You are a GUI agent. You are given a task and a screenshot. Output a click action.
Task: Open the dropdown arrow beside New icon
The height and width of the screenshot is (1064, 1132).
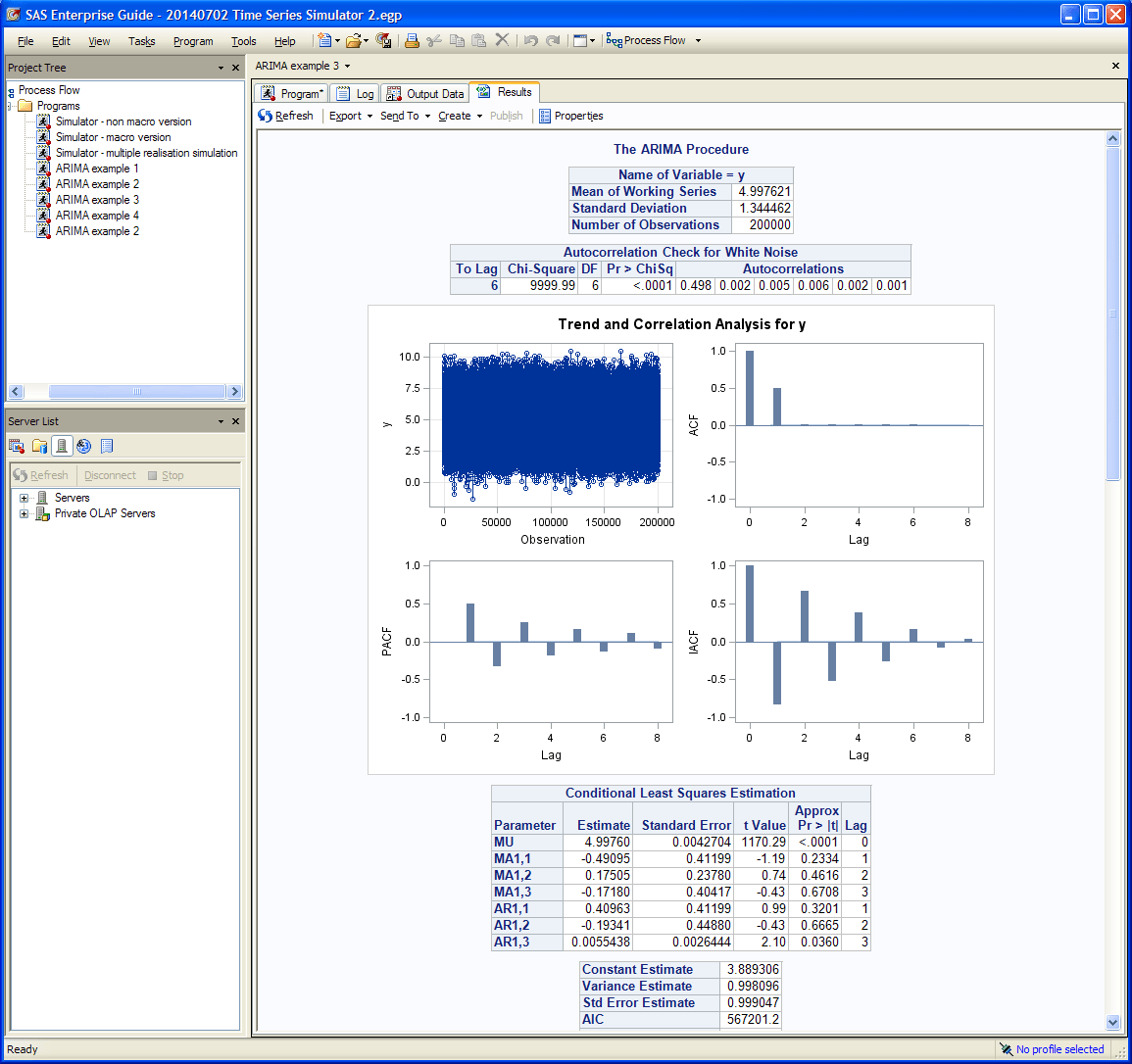[337, 40]
